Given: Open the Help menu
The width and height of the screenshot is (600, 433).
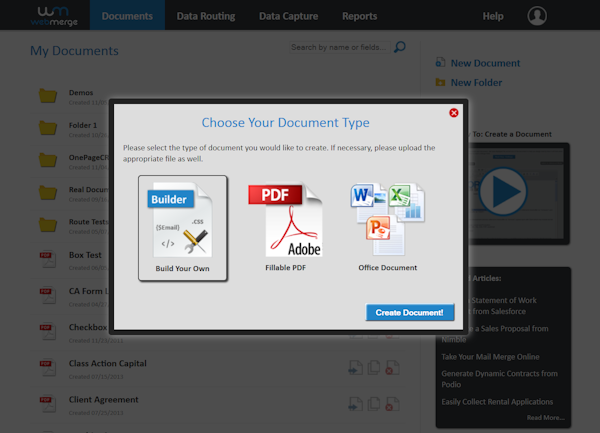Looking at the screenshot, I should 493,16.
